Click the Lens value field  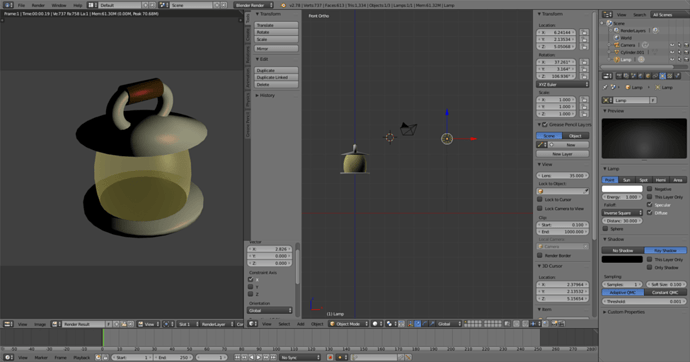tap(562, 176)
